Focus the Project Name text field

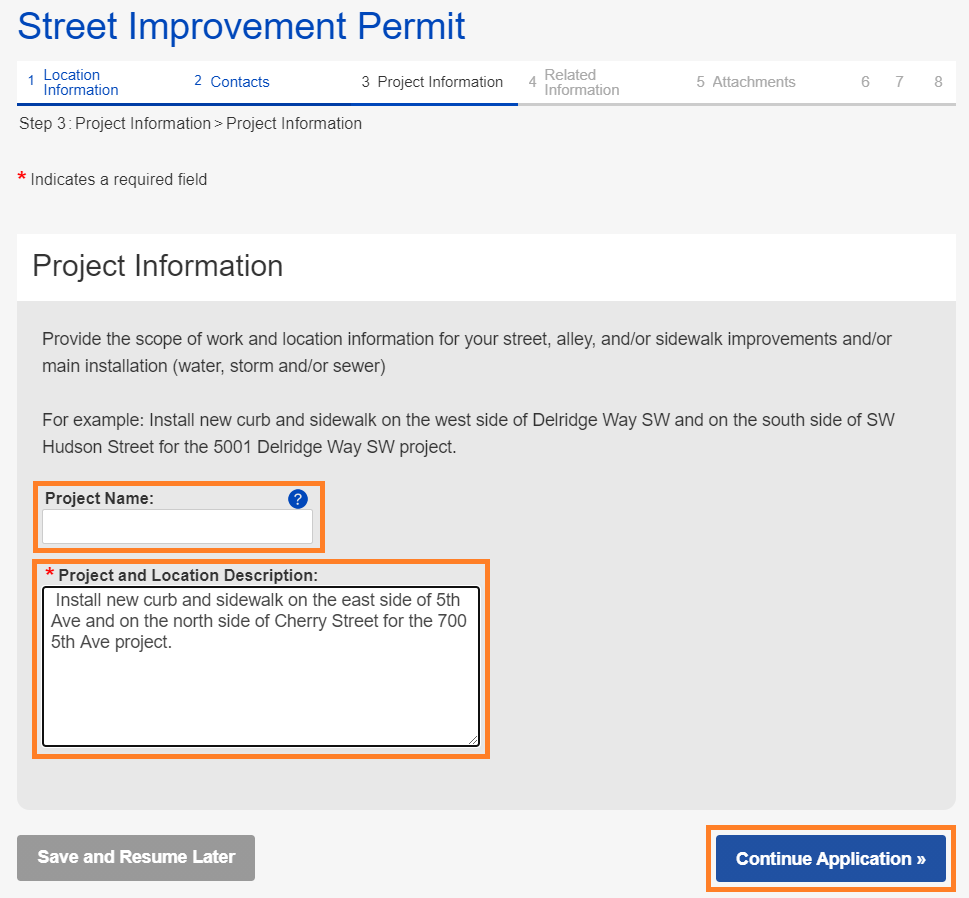pyautogui.click(x=177, y=527)
